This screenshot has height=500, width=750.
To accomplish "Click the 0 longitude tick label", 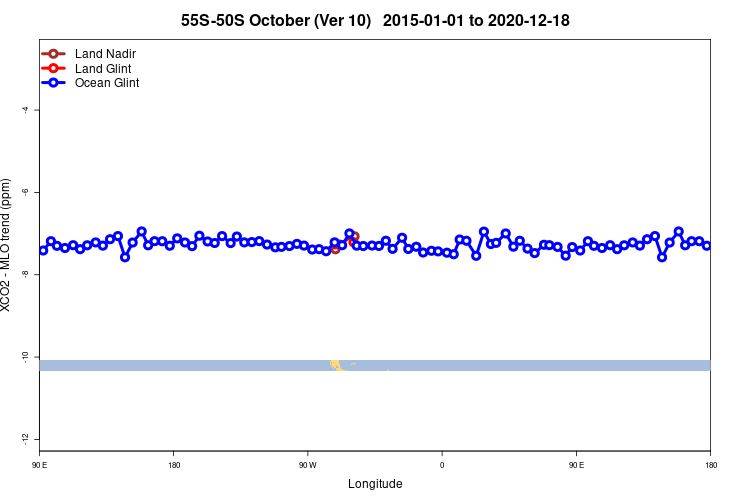I will tap(442, 465).
